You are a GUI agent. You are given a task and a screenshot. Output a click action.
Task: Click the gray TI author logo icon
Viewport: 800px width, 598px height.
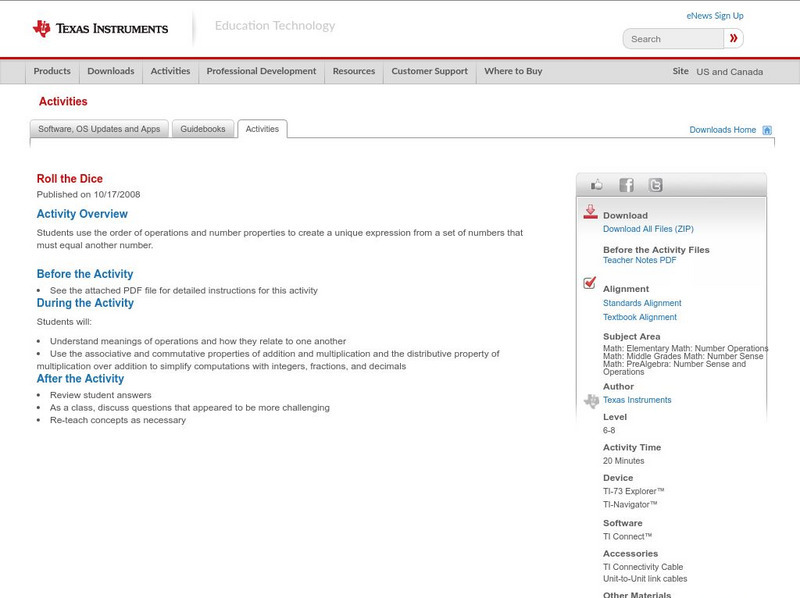tap(591, 401)
